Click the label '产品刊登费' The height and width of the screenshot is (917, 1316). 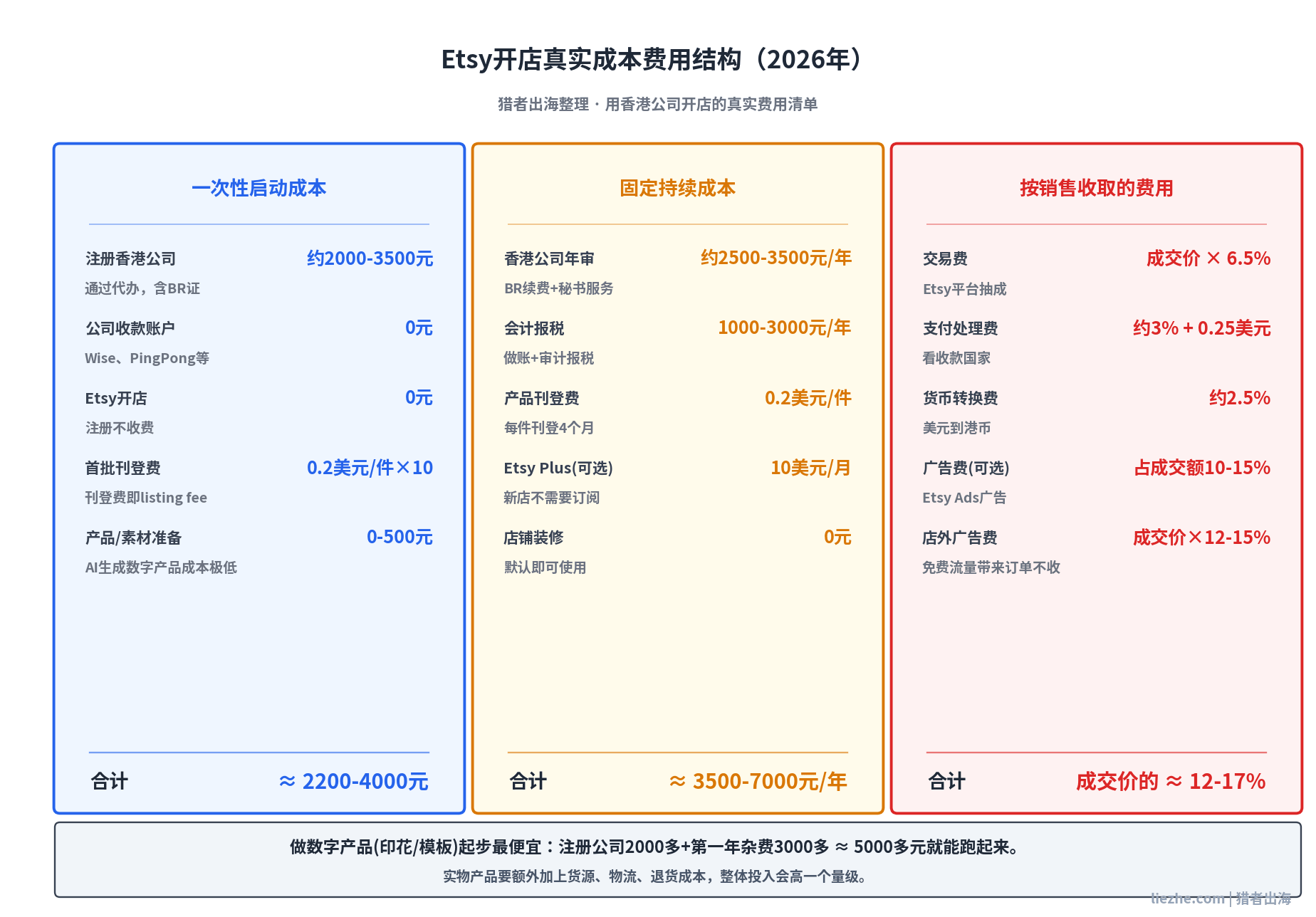(542, 398)
